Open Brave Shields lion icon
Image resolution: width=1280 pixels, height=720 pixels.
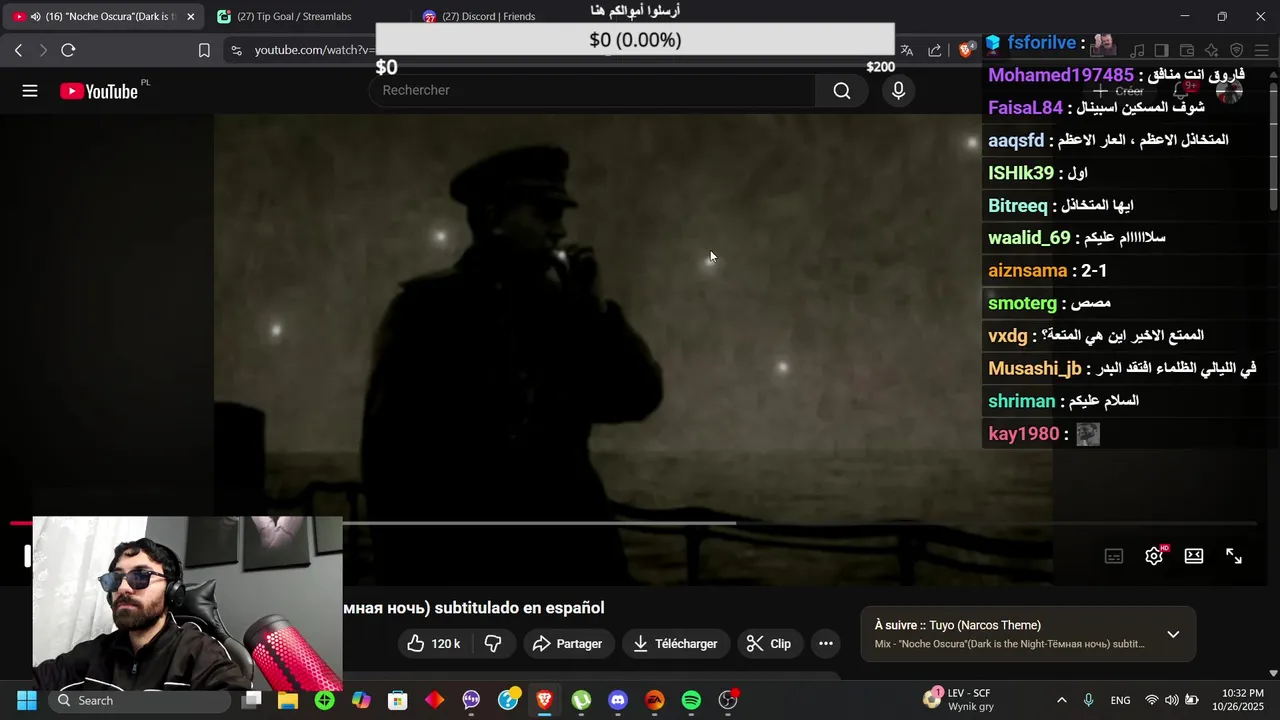point(966,50)
